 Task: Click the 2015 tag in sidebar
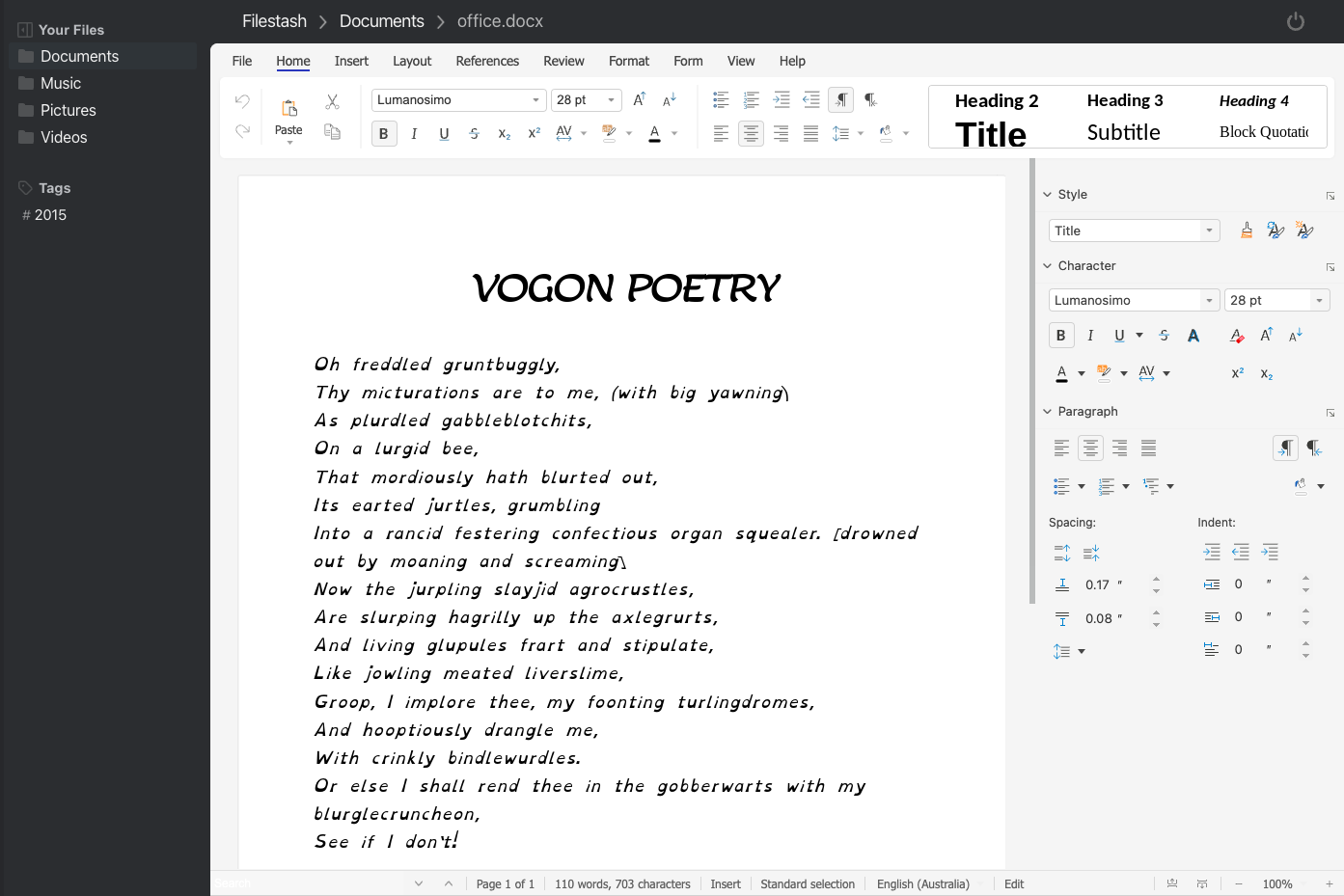click(x=50, y=215)
